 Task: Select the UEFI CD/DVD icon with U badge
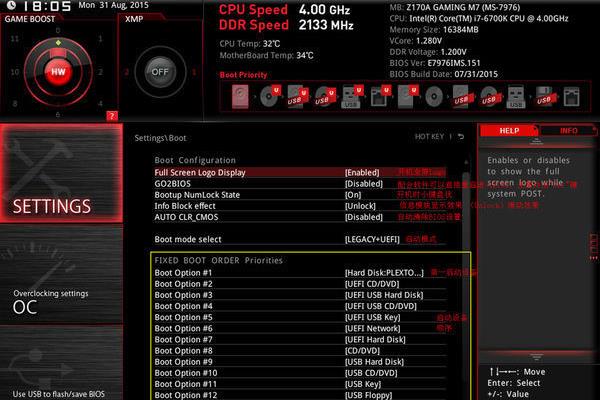pyautogui.click(x=270, y=96)
